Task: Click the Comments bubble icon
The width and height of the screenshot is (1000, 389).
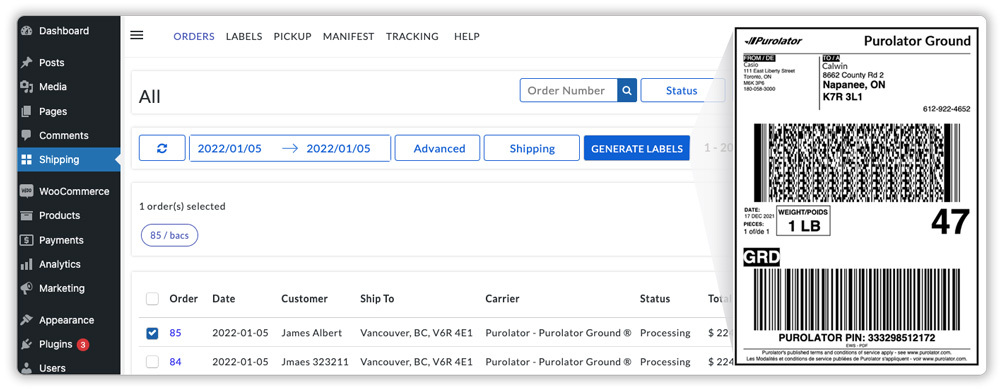Action: coord(26,135)
